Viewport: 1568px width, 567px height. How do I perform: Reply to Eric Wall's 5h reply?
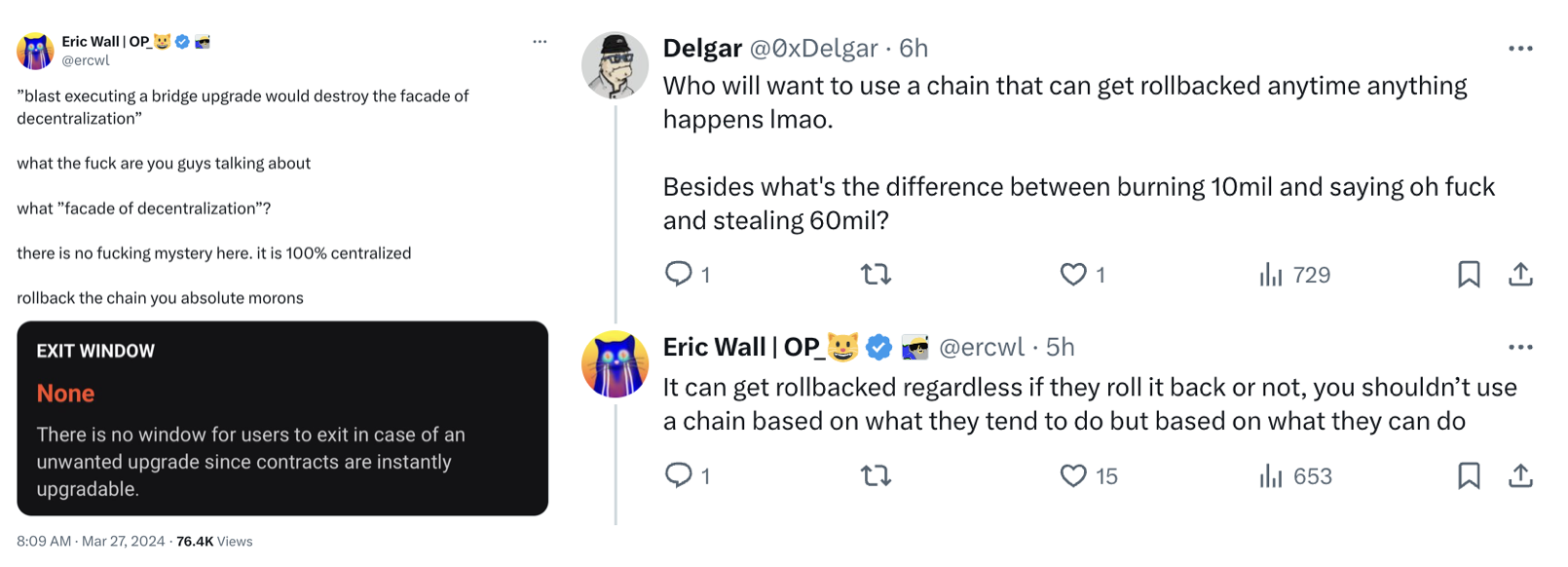click(x=679, y=475)
